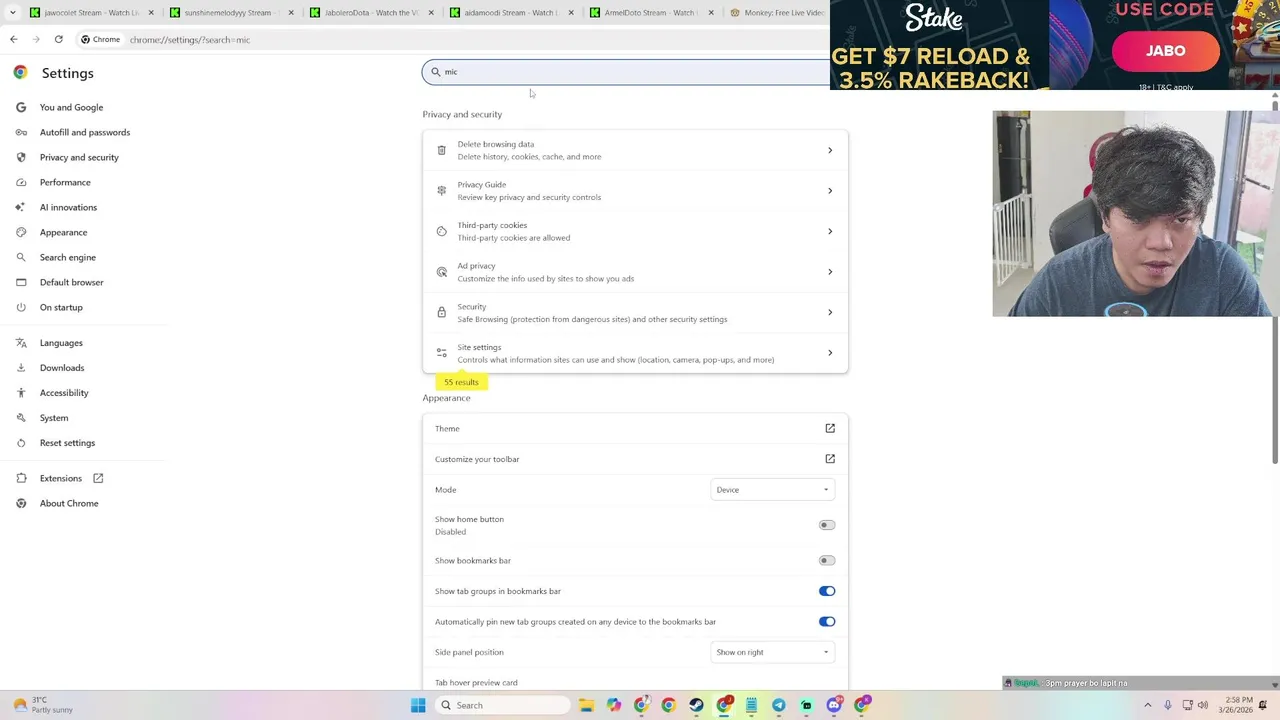The image size is (1280, 720).
Task: Open the tab search dropdown arrow
Action: (x=12, y=13)
